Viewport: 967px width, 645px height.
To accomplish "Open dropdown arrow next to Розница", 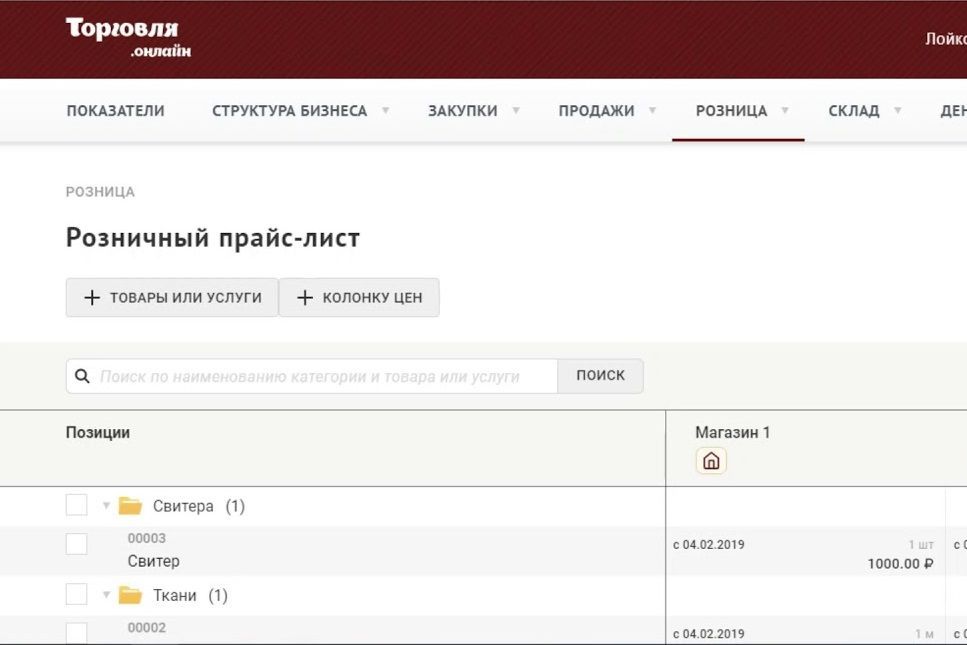I will point(785,110).
